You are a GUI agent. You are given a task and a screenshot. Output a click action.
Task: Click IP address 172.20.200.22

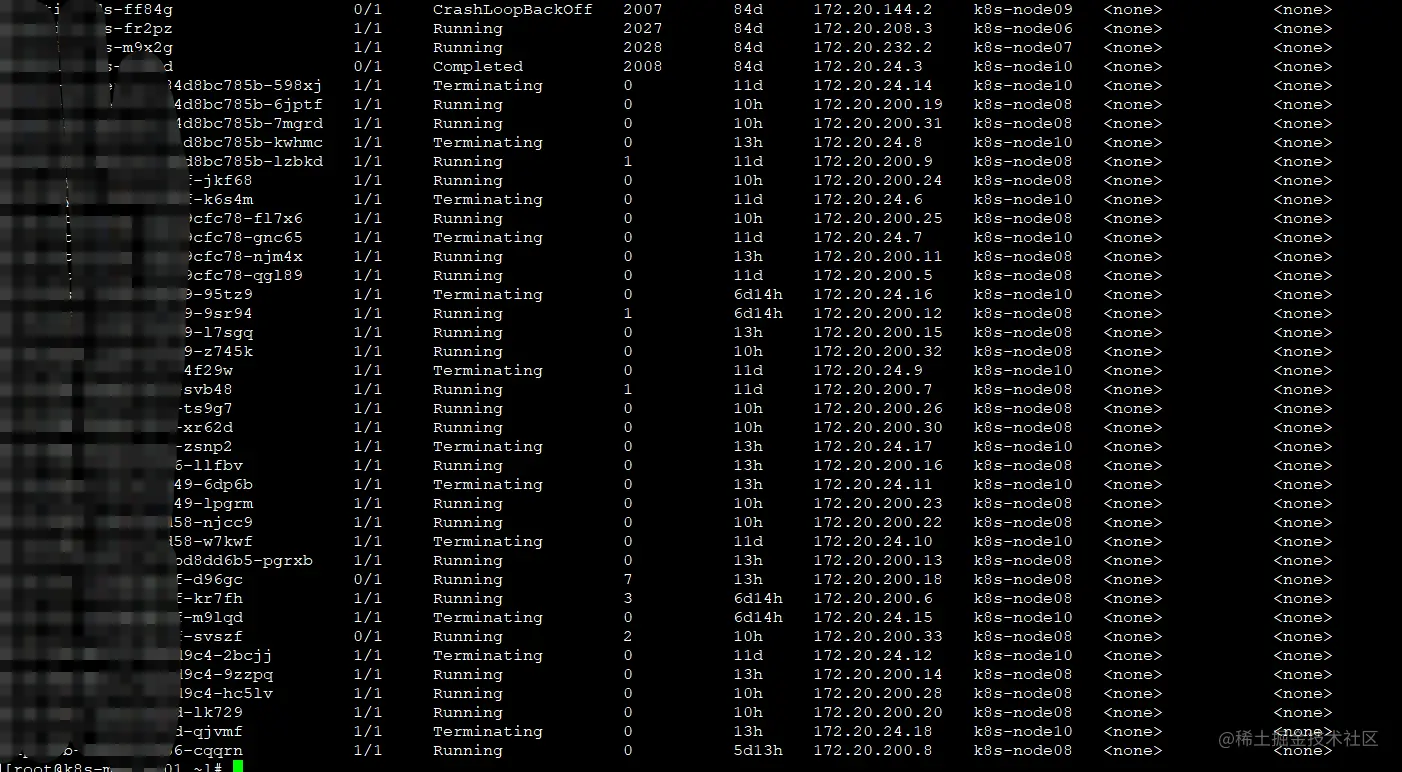pyautogui.click(x=877, y=523)
